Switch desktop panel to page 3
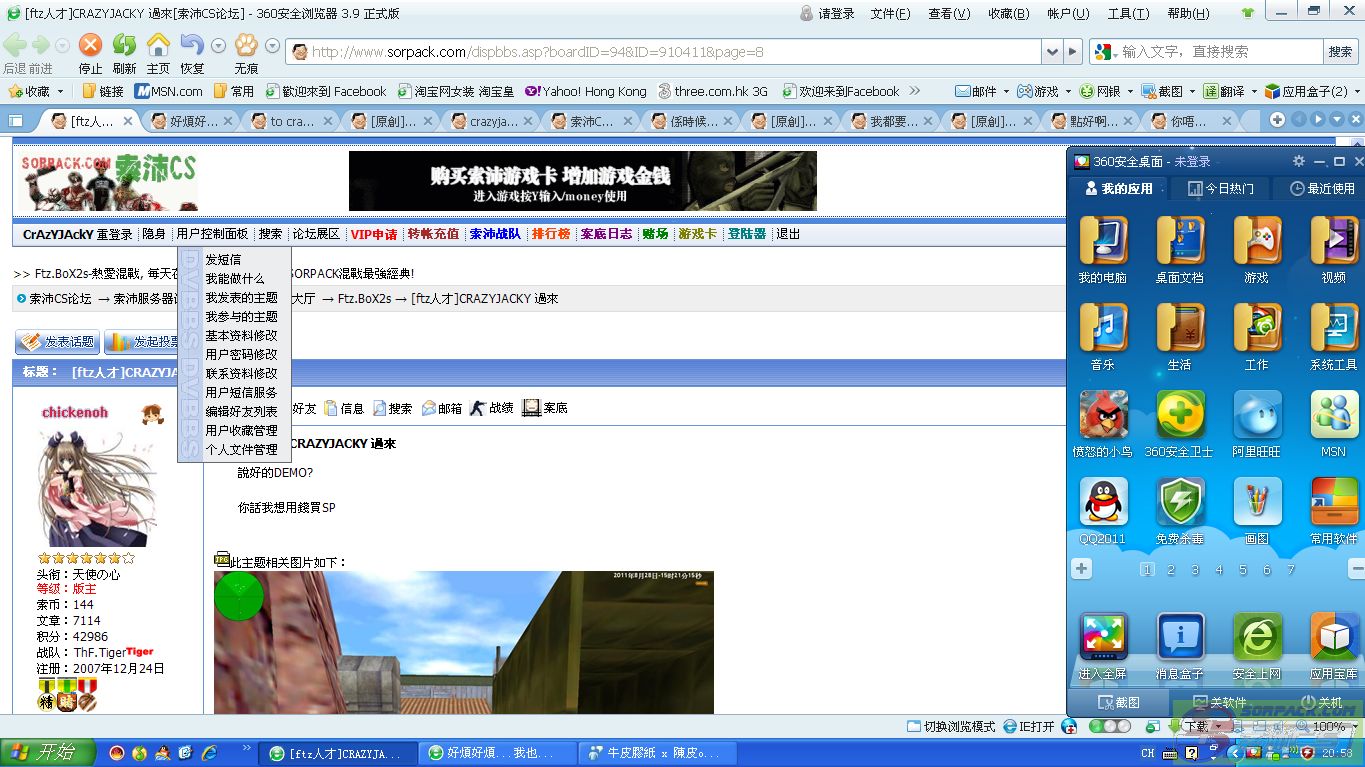 coord(1195,569)
